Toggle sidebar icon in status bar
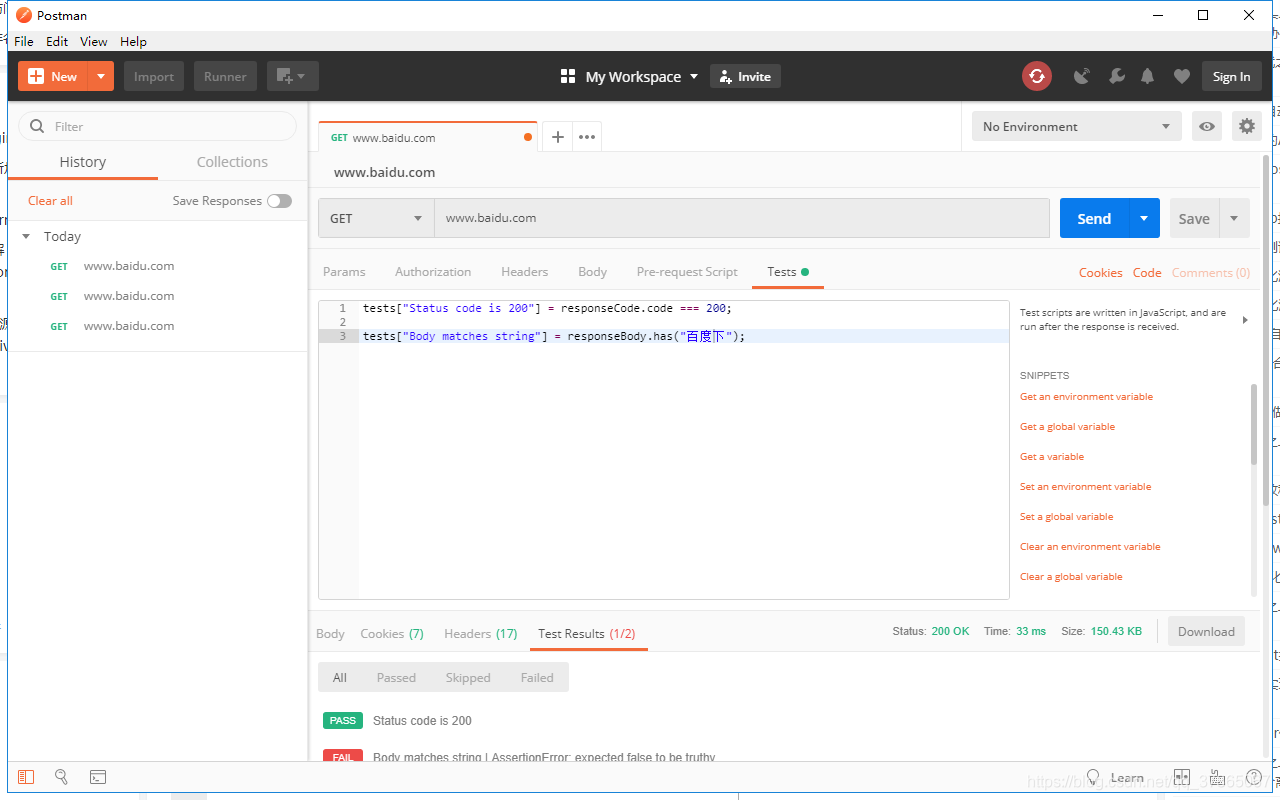 pyautogui.click(x=26, y=777)
